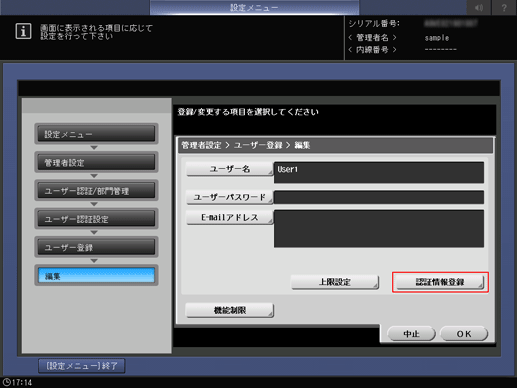Confirm with the OK button

tap(464, 334)
